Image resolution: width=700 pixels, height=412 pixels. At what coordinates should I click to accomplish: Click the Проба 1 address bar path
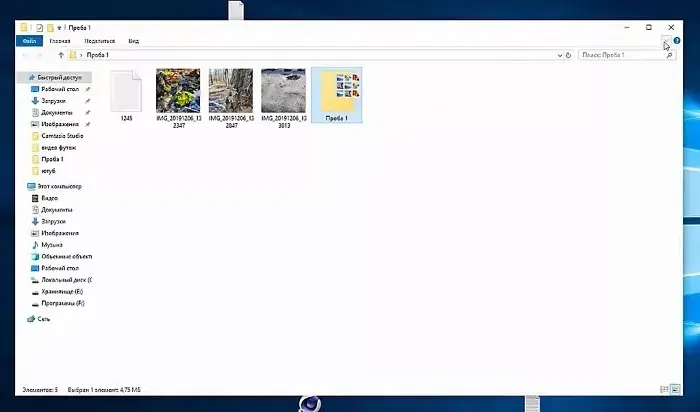pyautogui.click(x=97, y=55)
